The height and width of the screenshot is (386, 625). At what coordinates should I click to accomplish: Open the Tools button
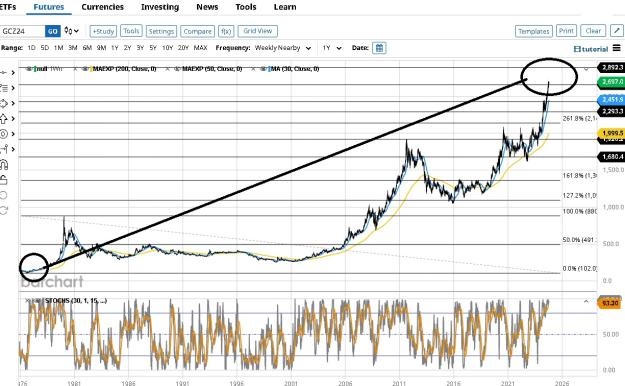coord(131,31)
